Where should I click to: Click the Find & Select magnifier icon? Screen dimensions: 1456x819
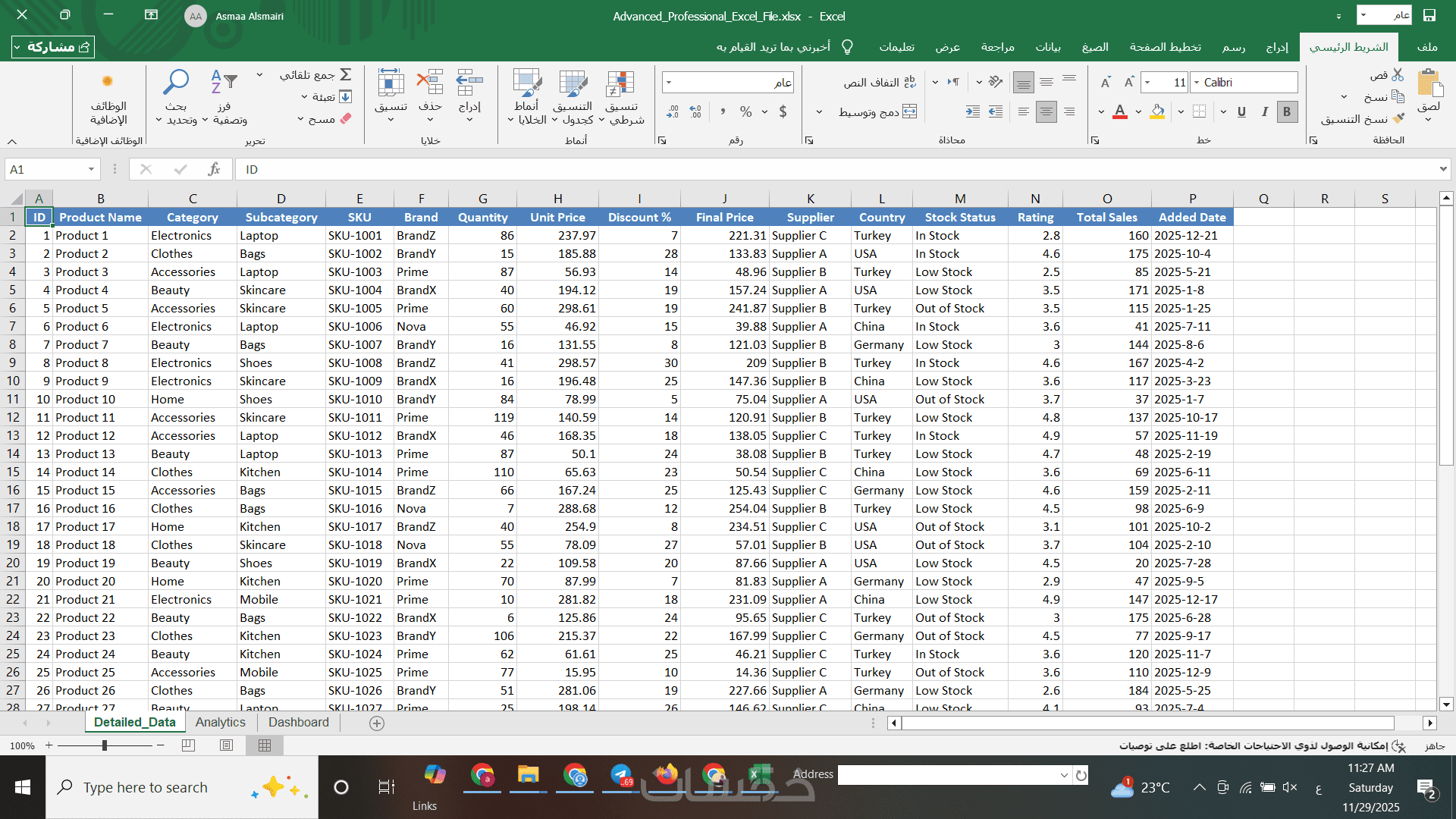[177, 82]
